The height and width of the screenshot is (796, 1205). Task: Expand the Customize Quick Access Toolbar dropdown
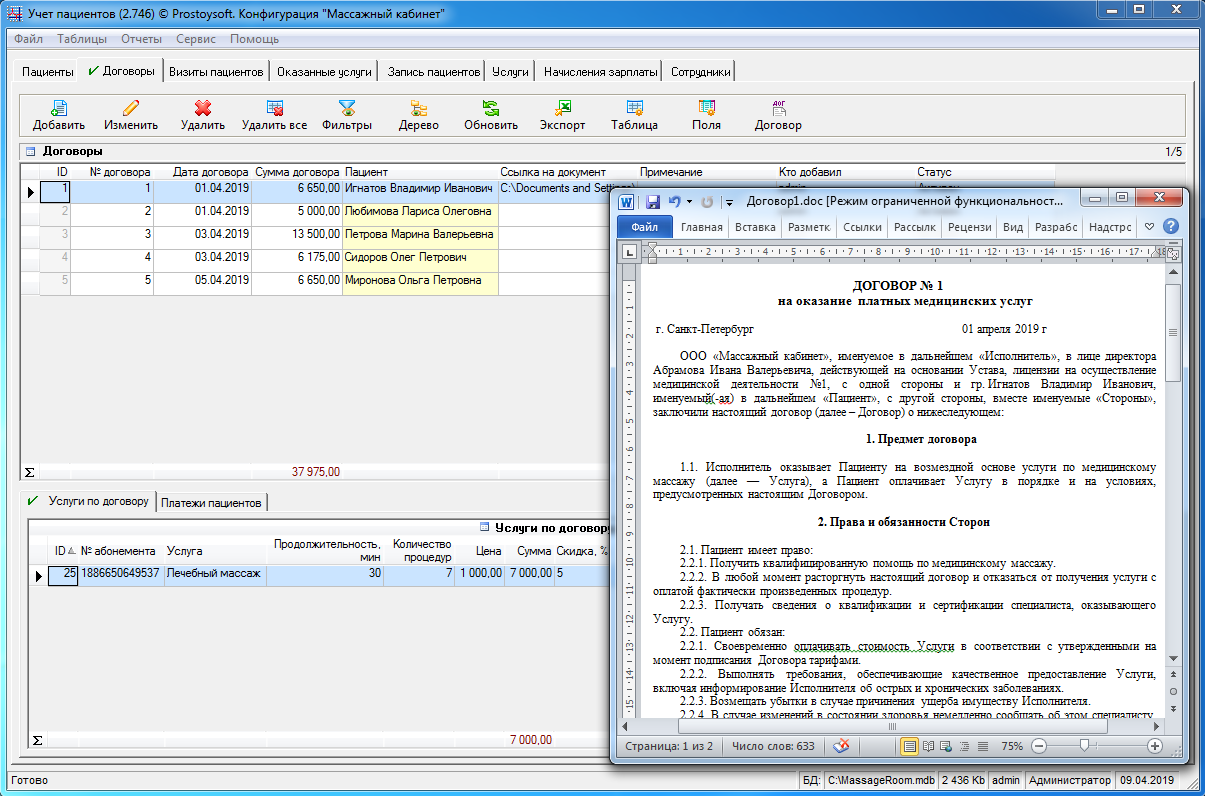[730, 201]
